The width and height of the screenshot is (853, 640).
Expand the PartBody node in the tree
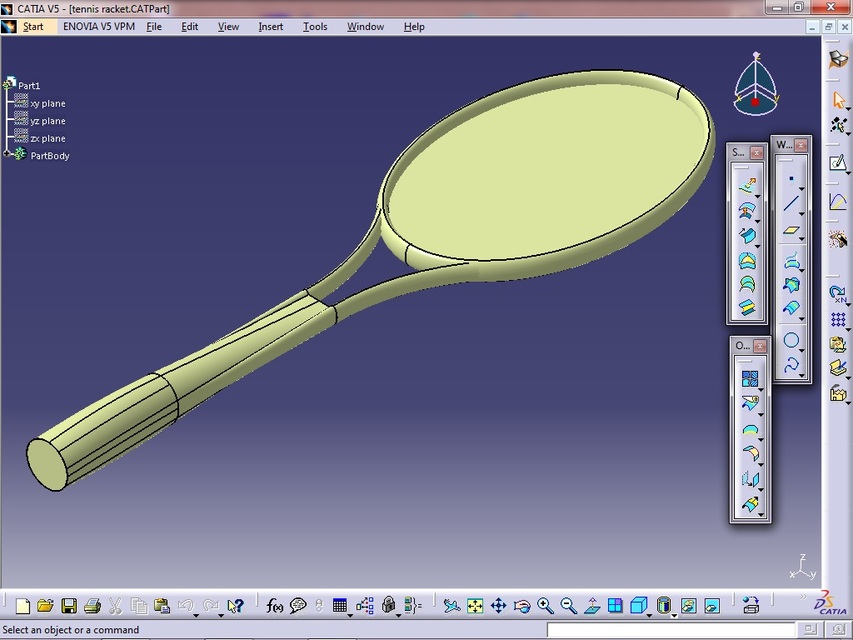[8, 155]
